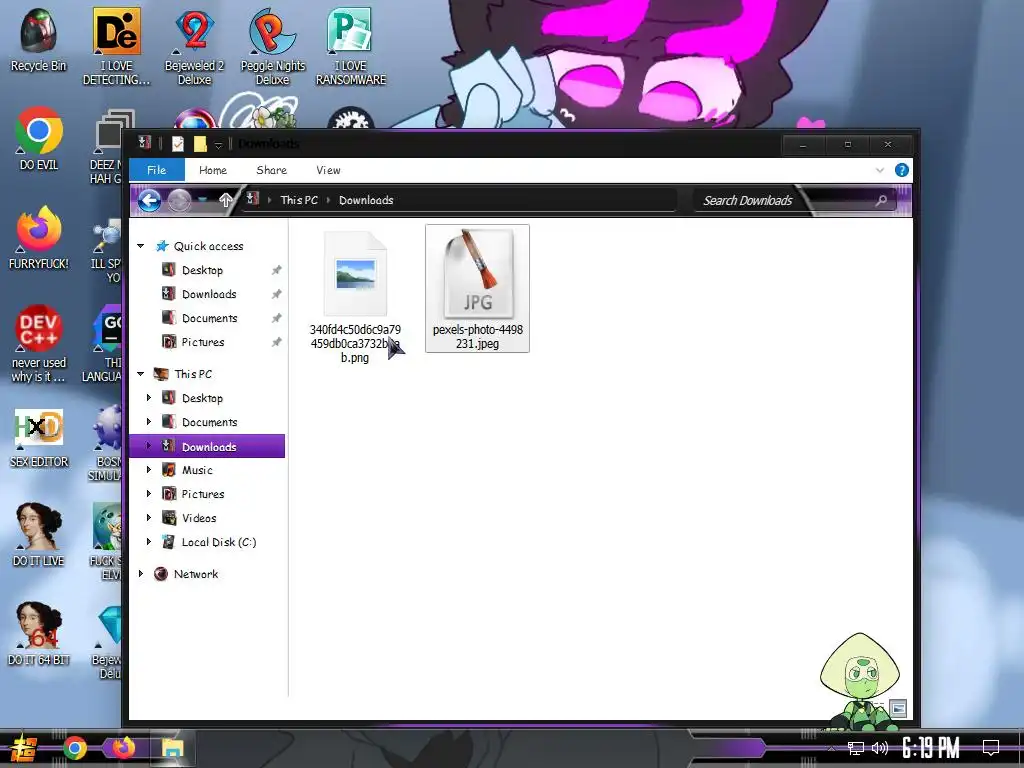Open the recent locations dropdown arrow

pyautogui.click(x=203, y=200)
